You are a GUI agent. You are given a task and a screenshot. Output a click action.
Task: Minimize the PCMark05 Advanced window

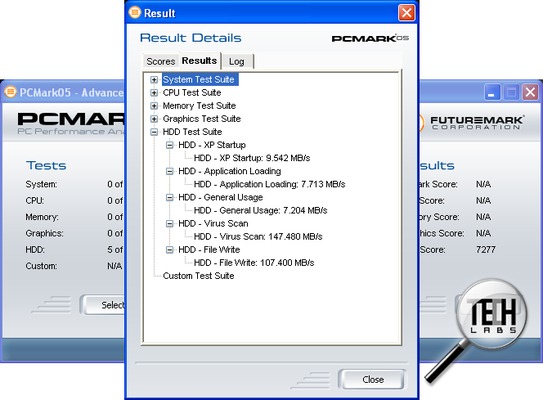coord(491,92)
